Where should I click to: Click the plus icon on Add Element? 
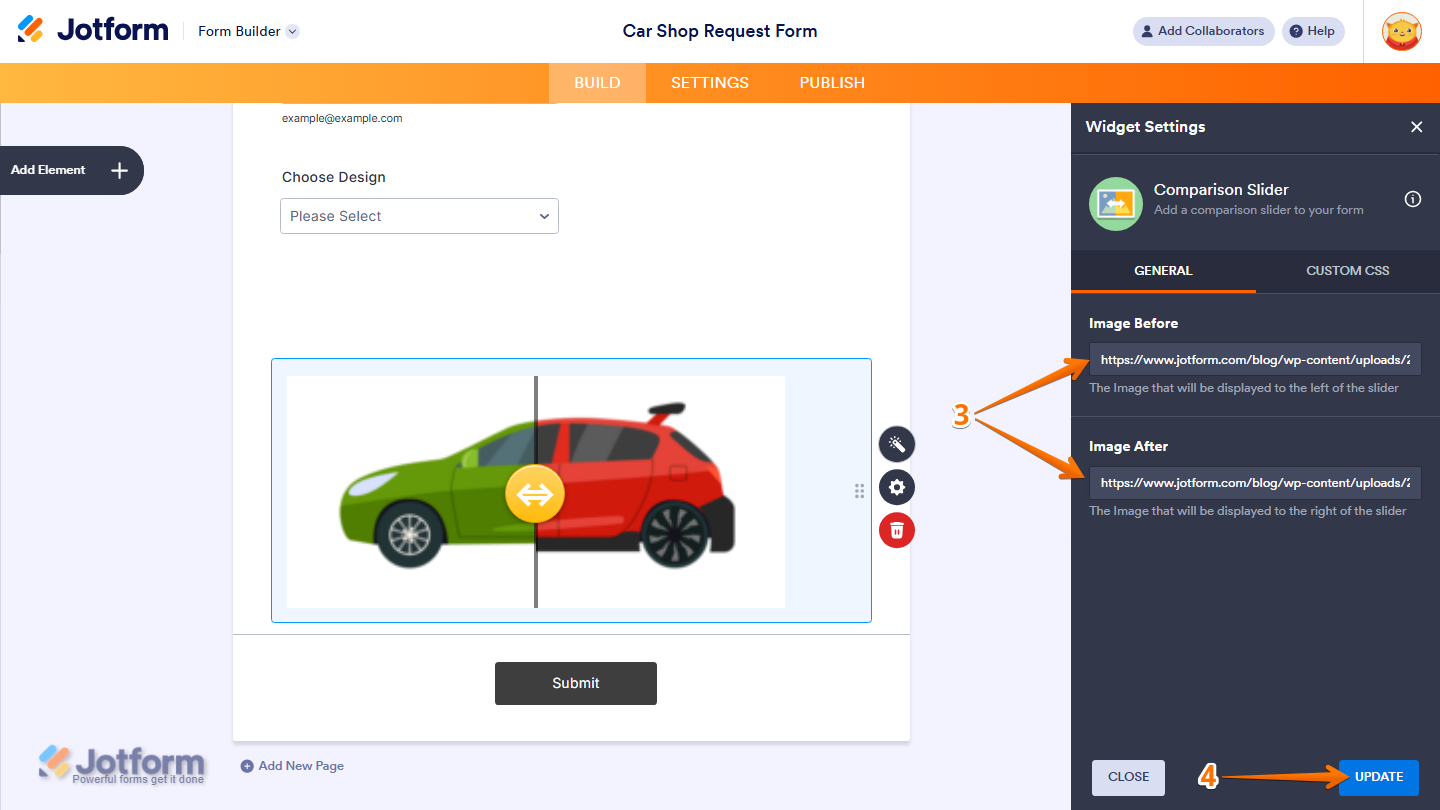(119, 170)
